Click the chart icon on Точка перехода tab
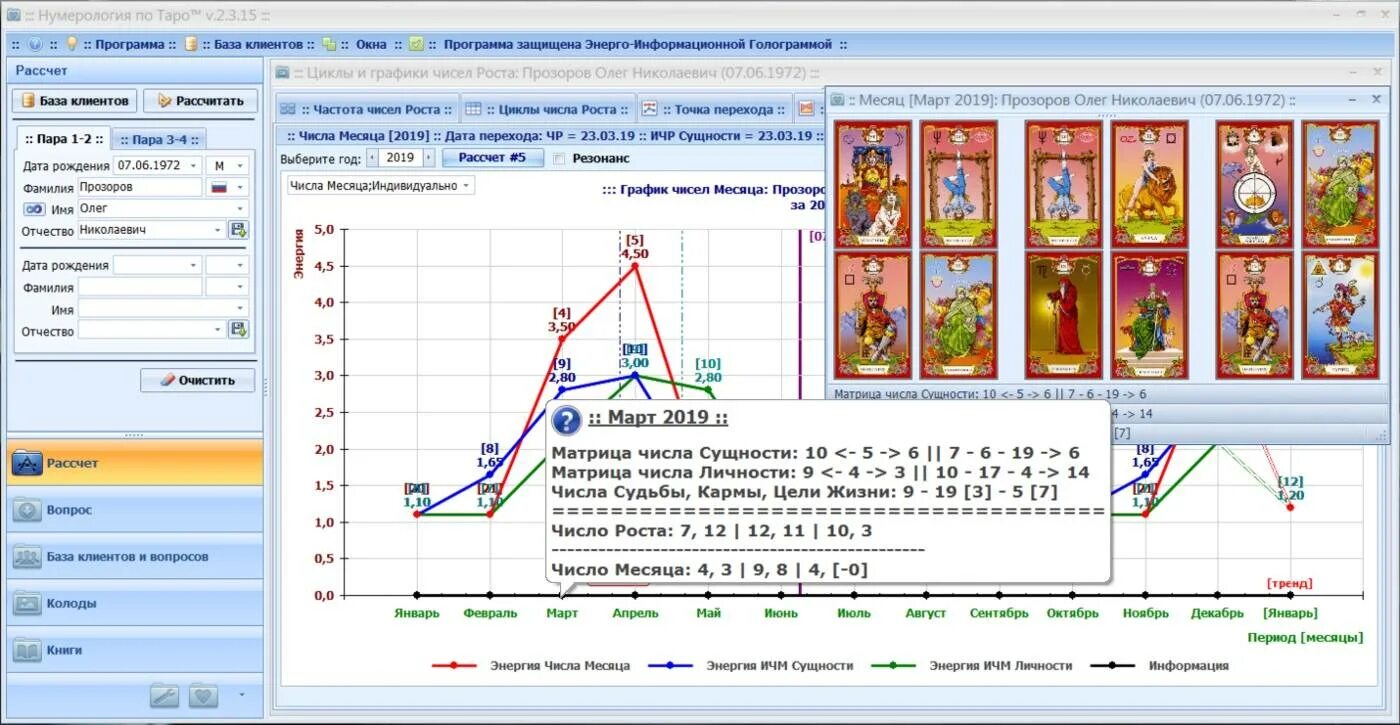Image resolution: width=1400 pixels, height=725 pixels. click(x=649, y=110)
